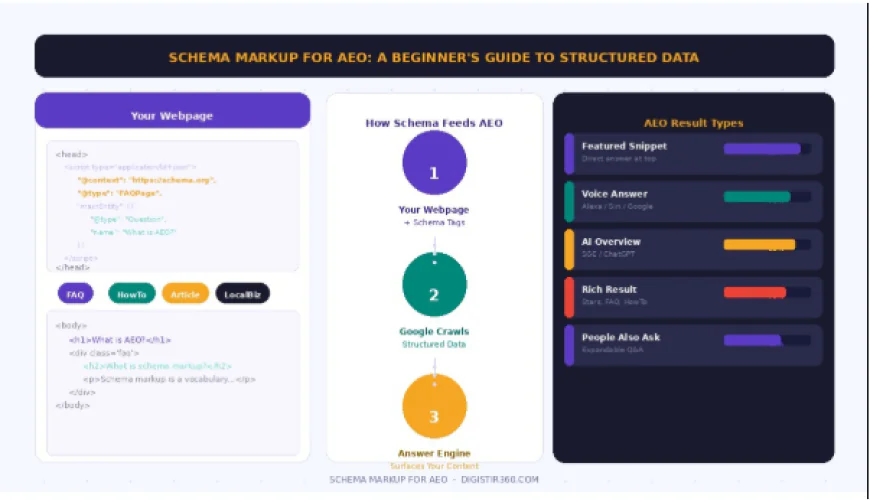870x502 pixels.
Task: Click the <p>Schema markup is a vocabulary line
Action: (x=169, y=379)
